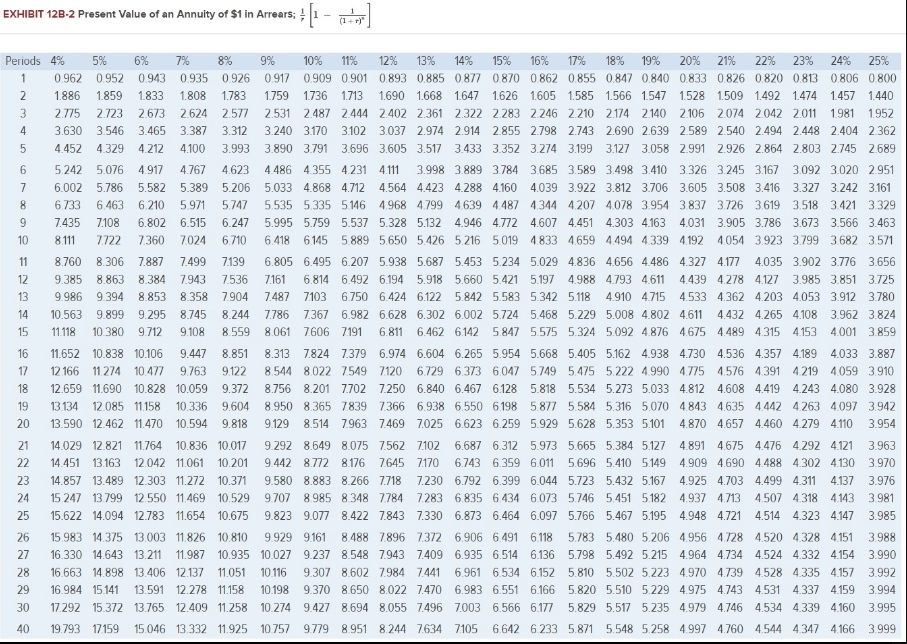Click the "EXHIBIT 12B-2" title label
907x644 pixels.
(38, 14)
